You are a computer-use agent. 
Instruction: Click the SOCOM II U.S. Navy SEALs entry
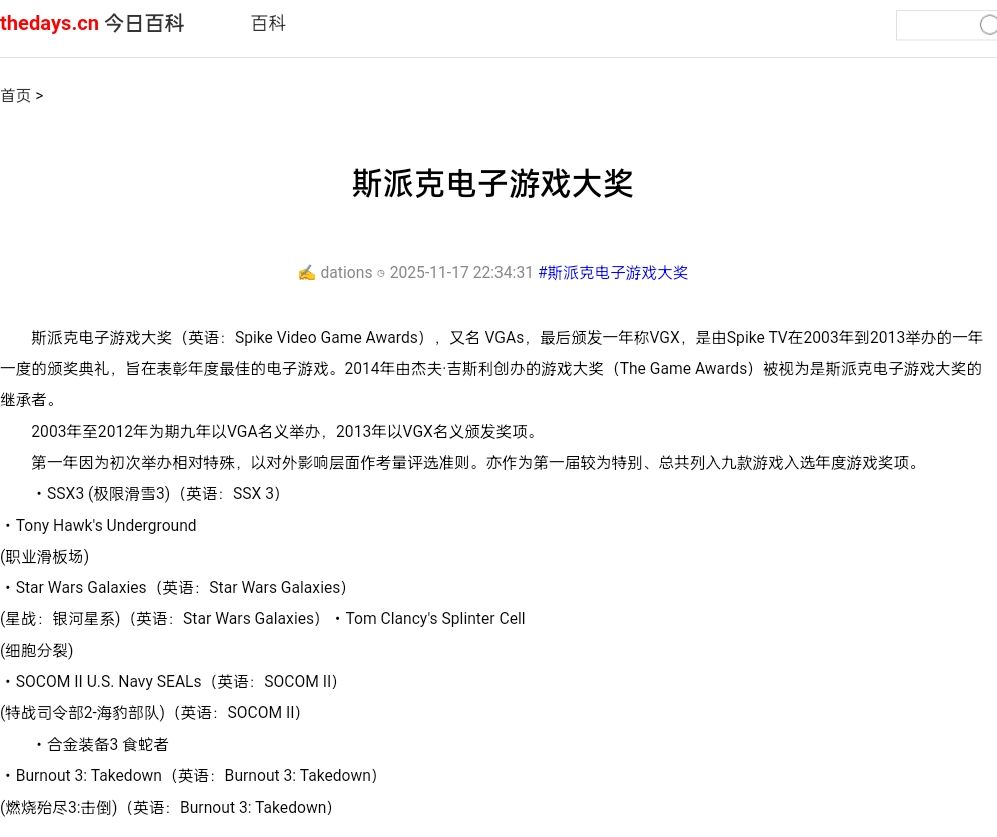(170, 681)
